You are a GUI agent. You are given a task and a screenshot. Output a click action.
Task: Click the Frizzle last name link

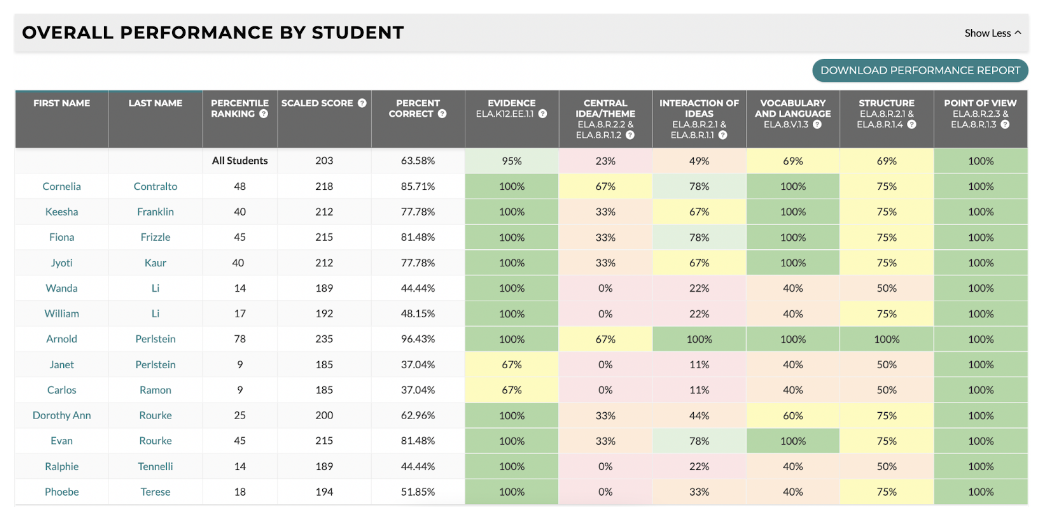pos(155,238)
